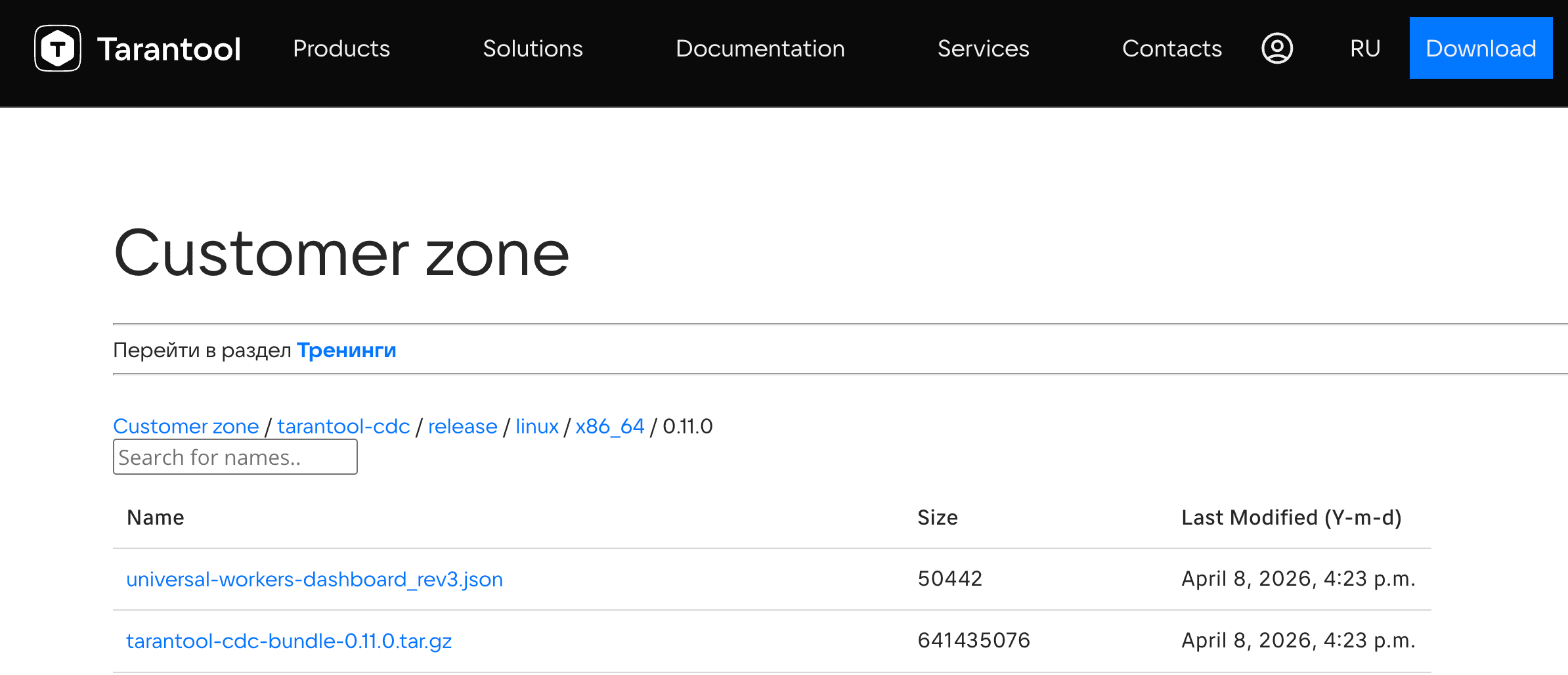The height and width of the screenshot is (675, 1568).
Task: Go to Documentation in the navigation bar
Action: click(x=760, y=49)
